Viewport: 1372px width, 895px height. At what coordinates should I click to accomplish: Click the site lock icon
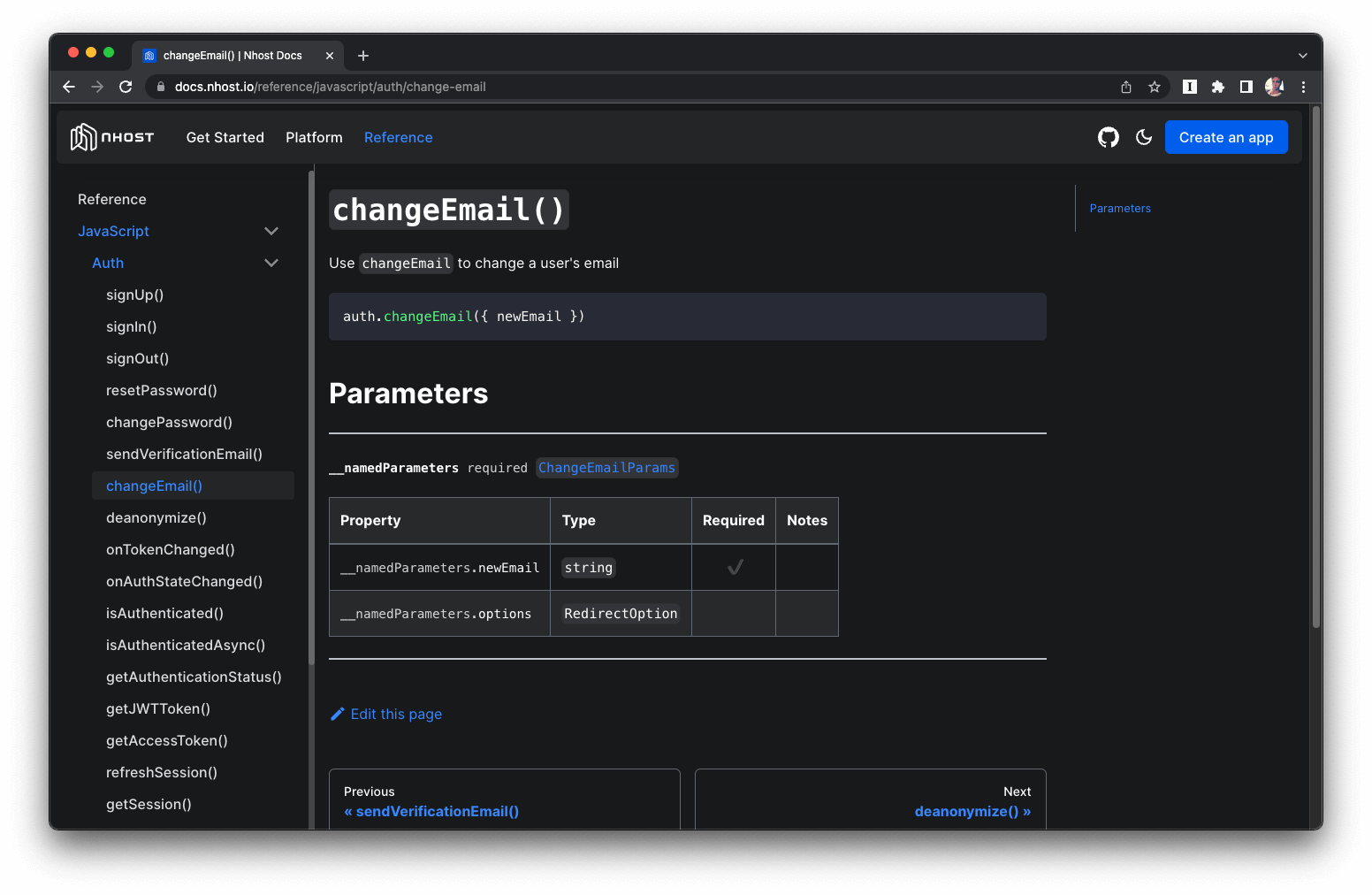(161, 87)
